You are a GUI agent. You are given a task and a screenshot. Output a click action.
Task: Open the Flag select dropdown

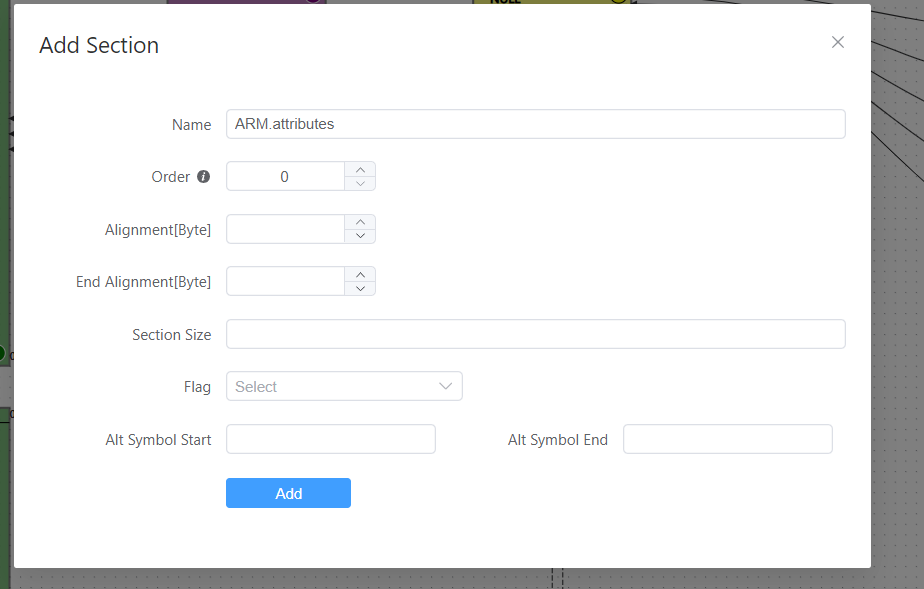[344, 387]
